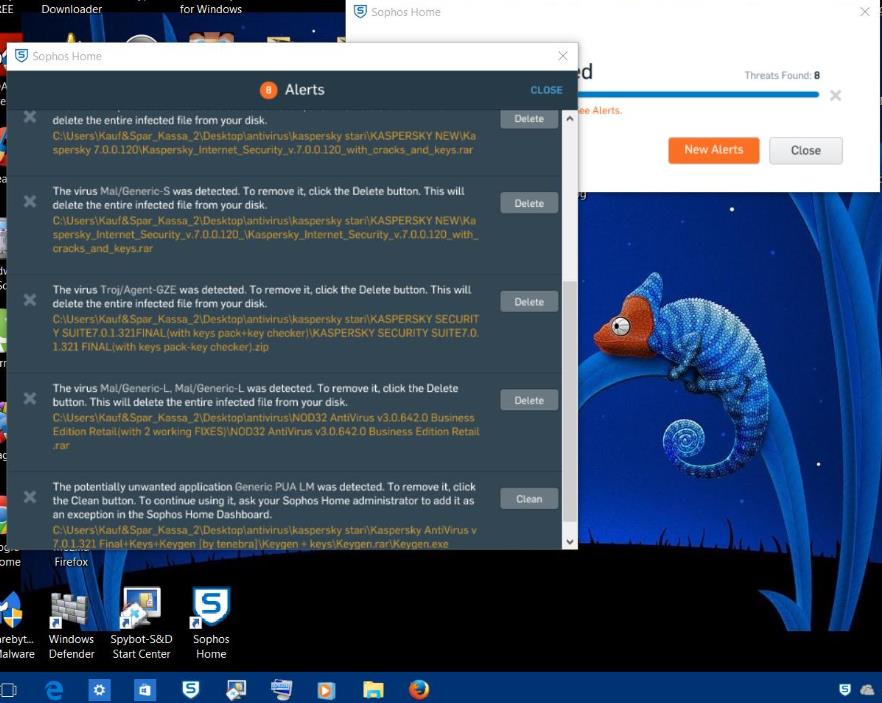The width and height of the screenshot is (882, 703).
Task: Delete the Mal/Generic-L NOD32 file
Action: coord(529,400)
